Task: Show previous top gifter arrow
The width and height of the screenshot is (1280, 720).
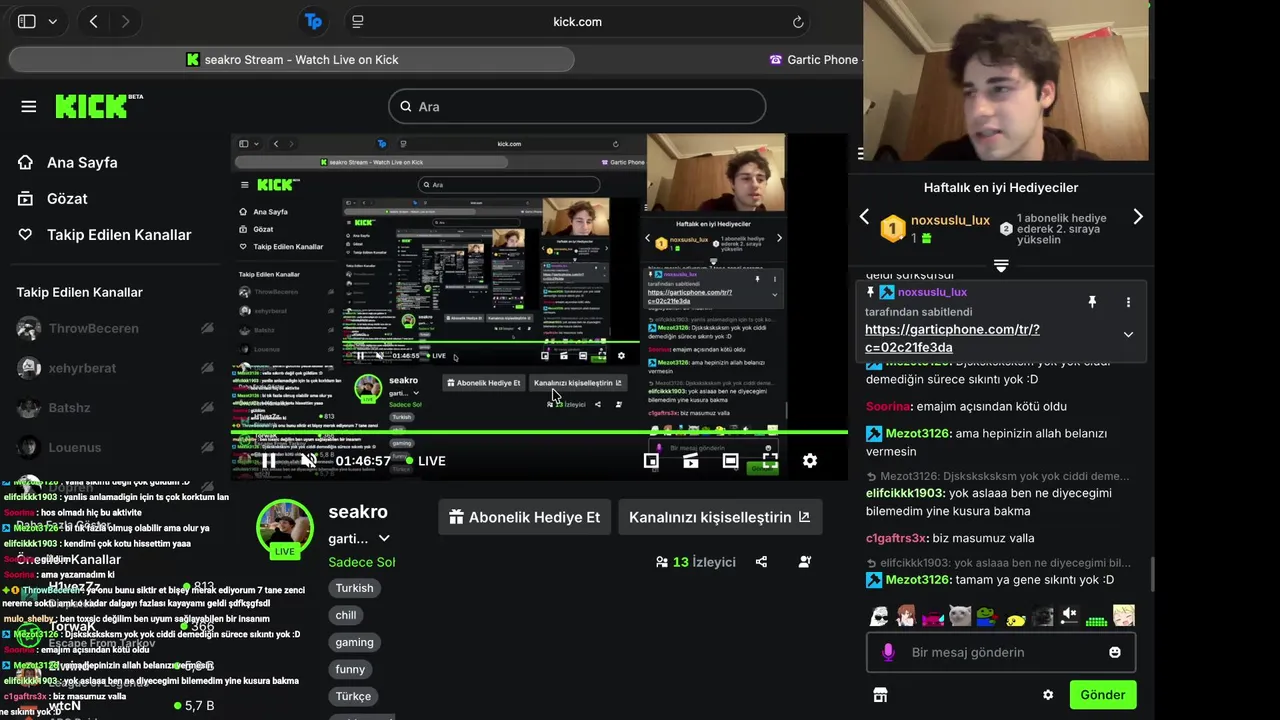Action: [864, 217]
